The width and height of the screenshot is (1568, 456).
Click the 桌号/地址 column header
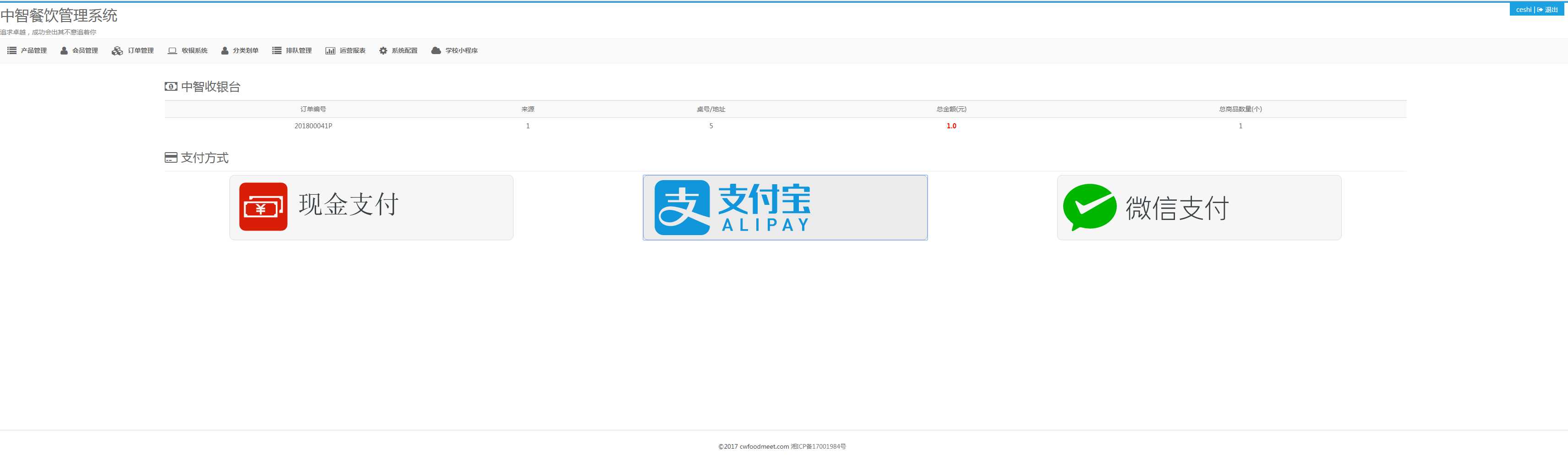711,109
